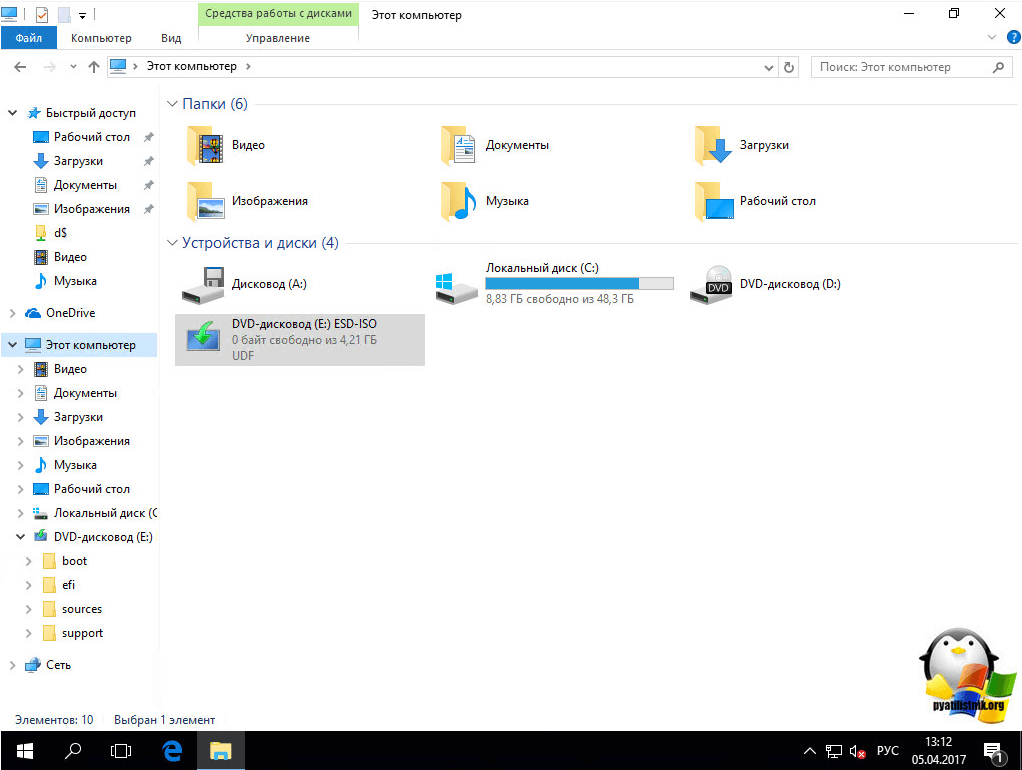Viewport: 1022px width, 770px height.
Task: Open Task View from the taskbar
Action: pos(121,750)
